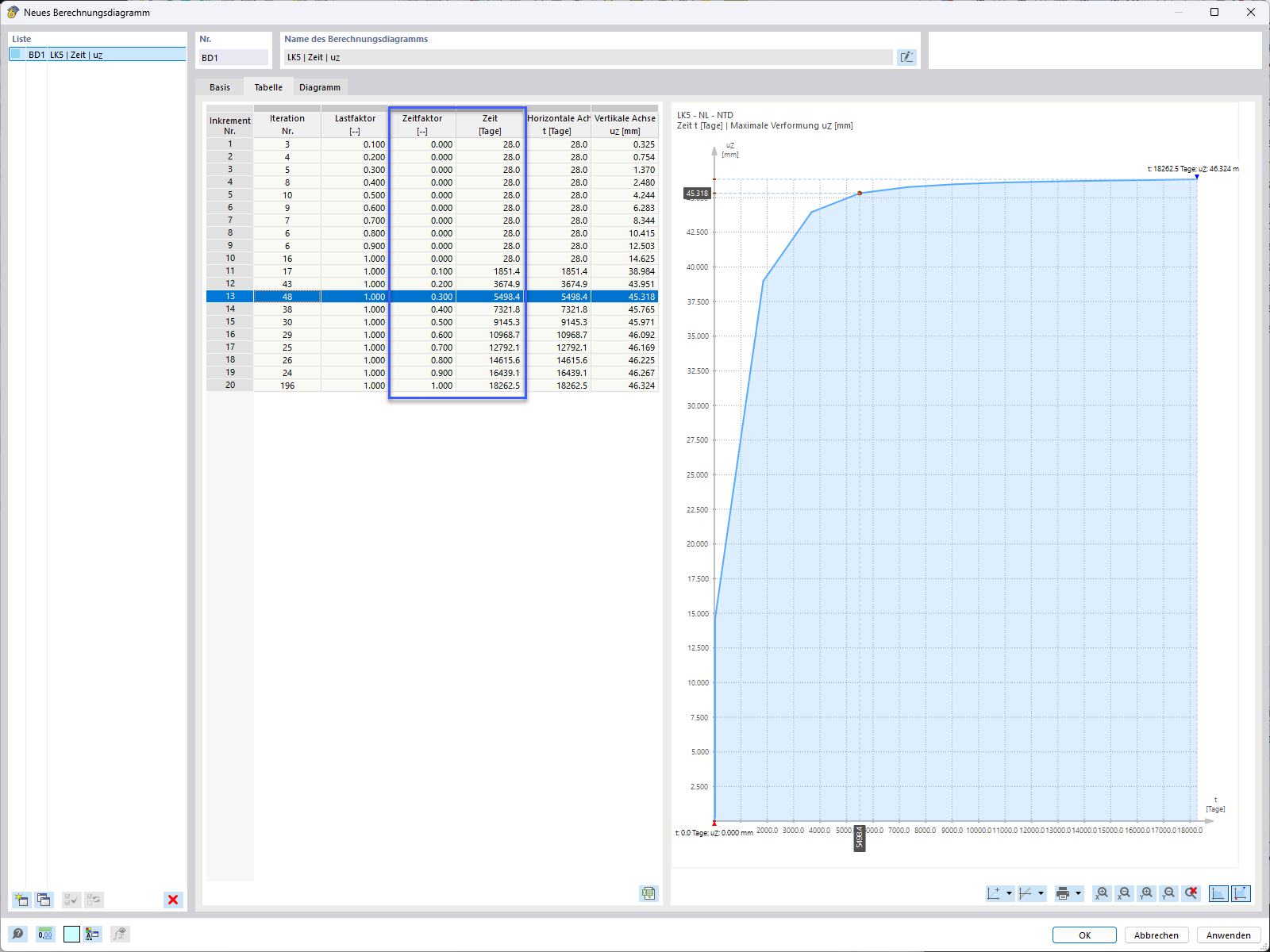Toggle display of extreme value markers on the diagram
Viewport: 1270px width, 952px height.
(x=1241, y=893)
